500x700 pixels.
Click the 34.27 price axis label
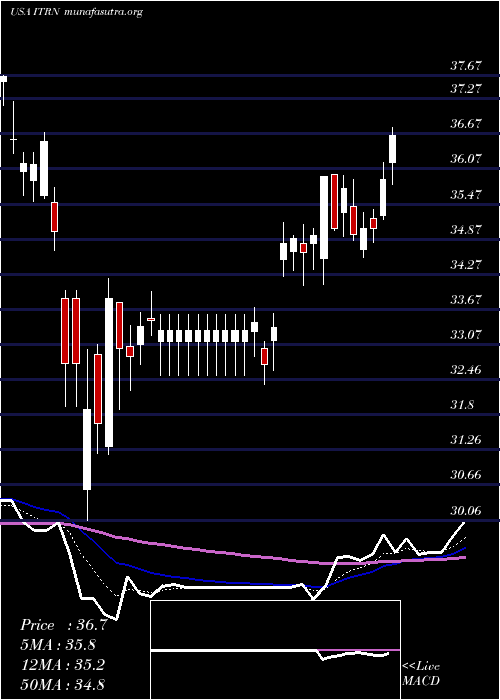click(x=466, y=264)
